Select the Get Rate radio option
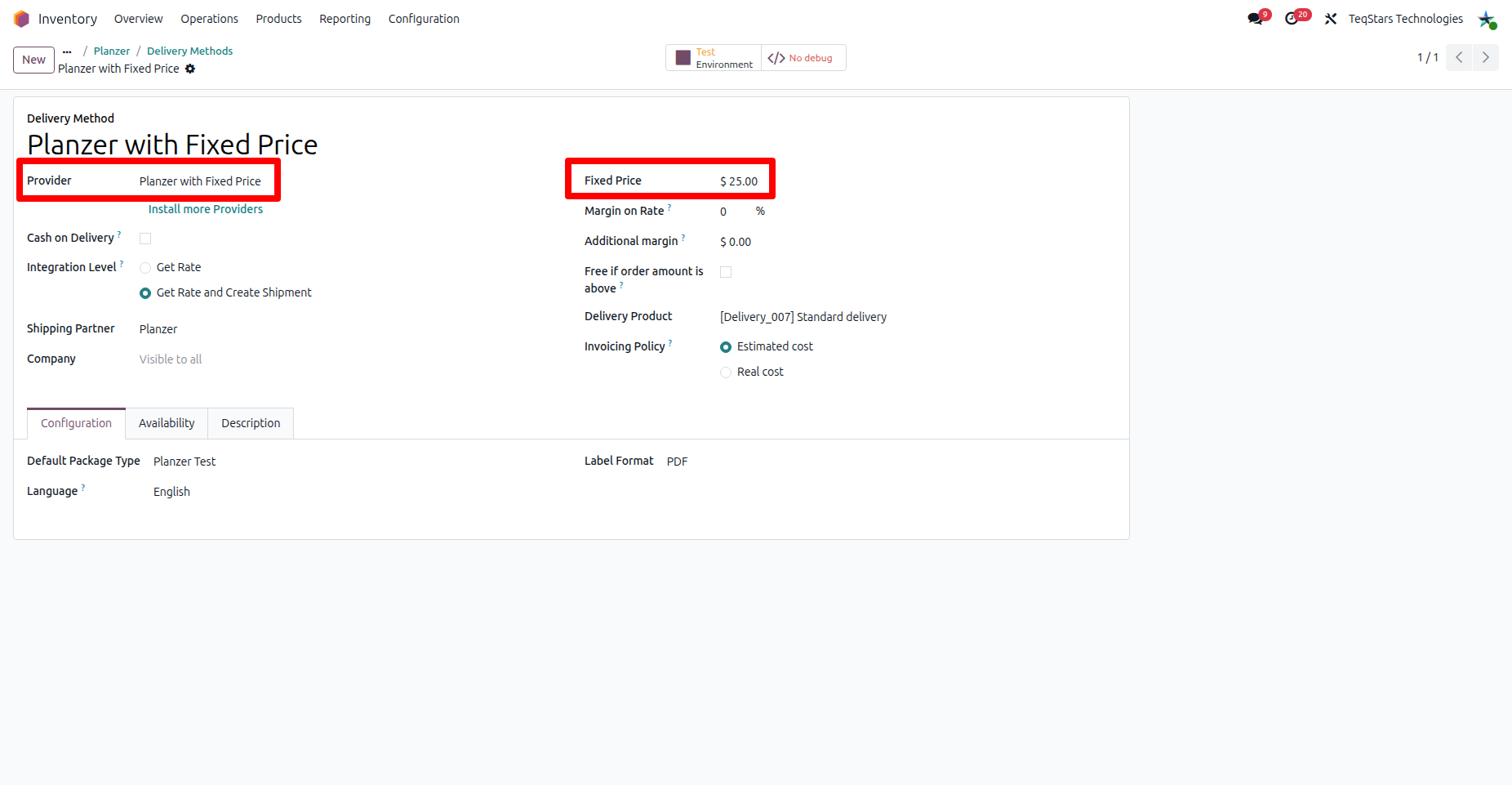The width and height of the screenshot is (1512, 785). pyautogui.click(x=145, y=268)
